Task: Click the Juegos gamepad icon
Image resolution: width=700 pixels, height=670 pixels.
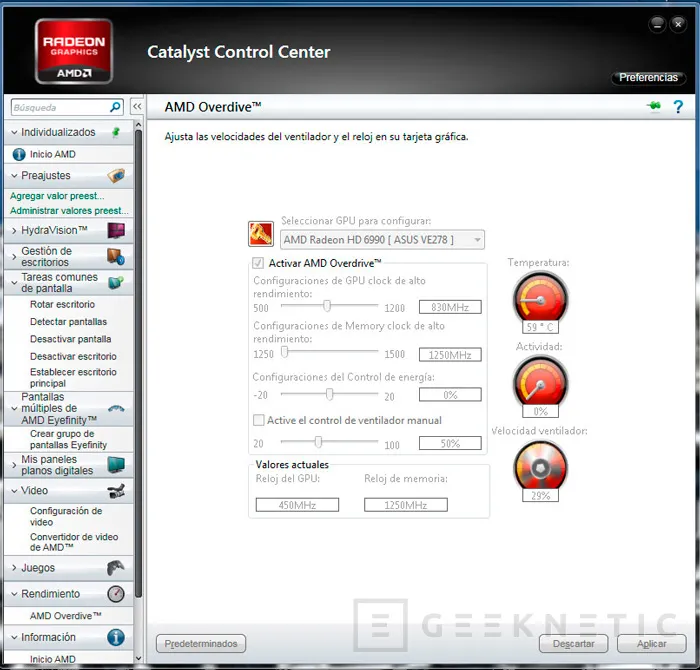Action: pos(116,568)
